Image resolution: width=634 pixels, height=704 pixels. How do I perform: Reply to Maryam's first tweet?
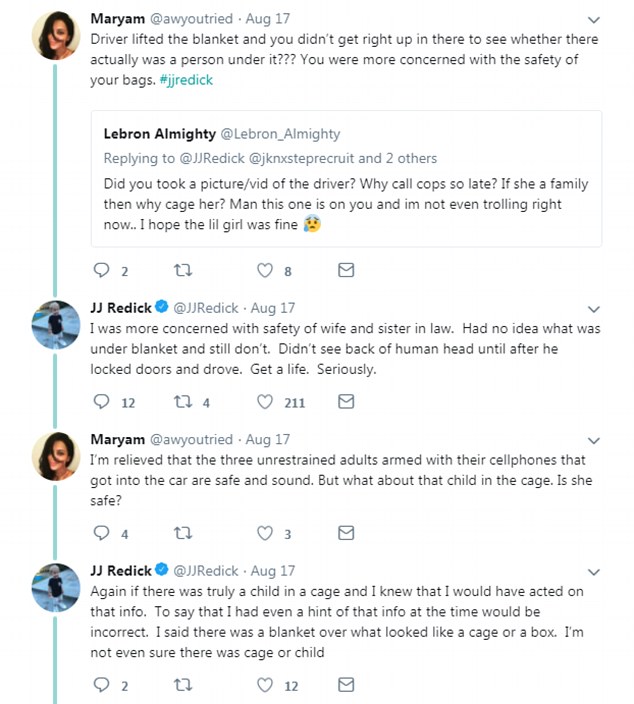pyautogui.click(x=101, y=270)
